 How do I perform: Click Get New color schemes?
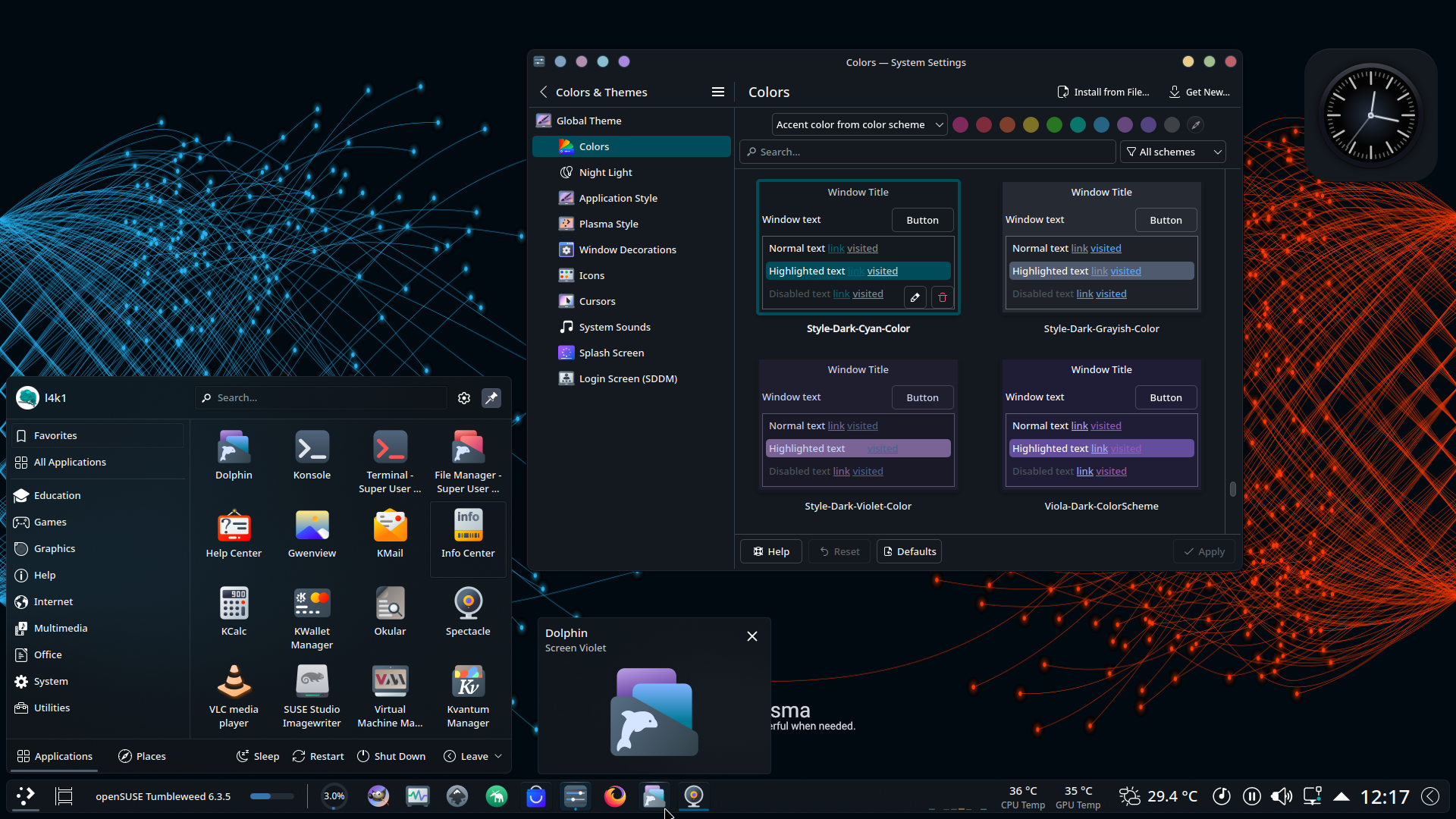[1199, 93]
